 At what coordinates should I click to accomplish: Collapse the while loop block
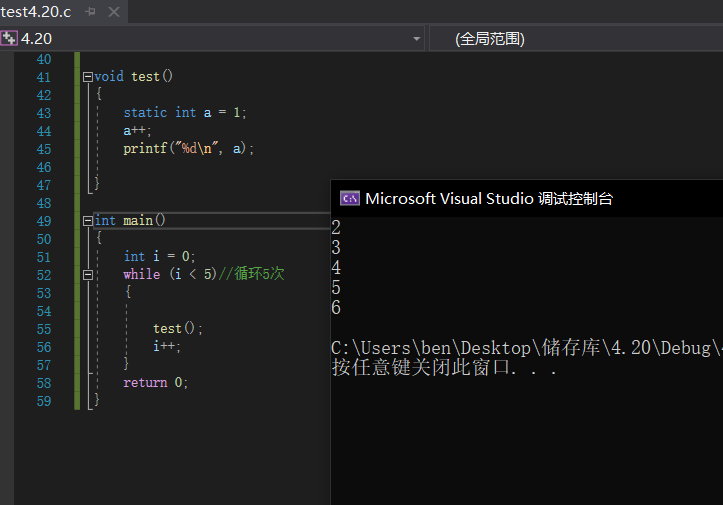pyautogui.click(x=88, y=275)
